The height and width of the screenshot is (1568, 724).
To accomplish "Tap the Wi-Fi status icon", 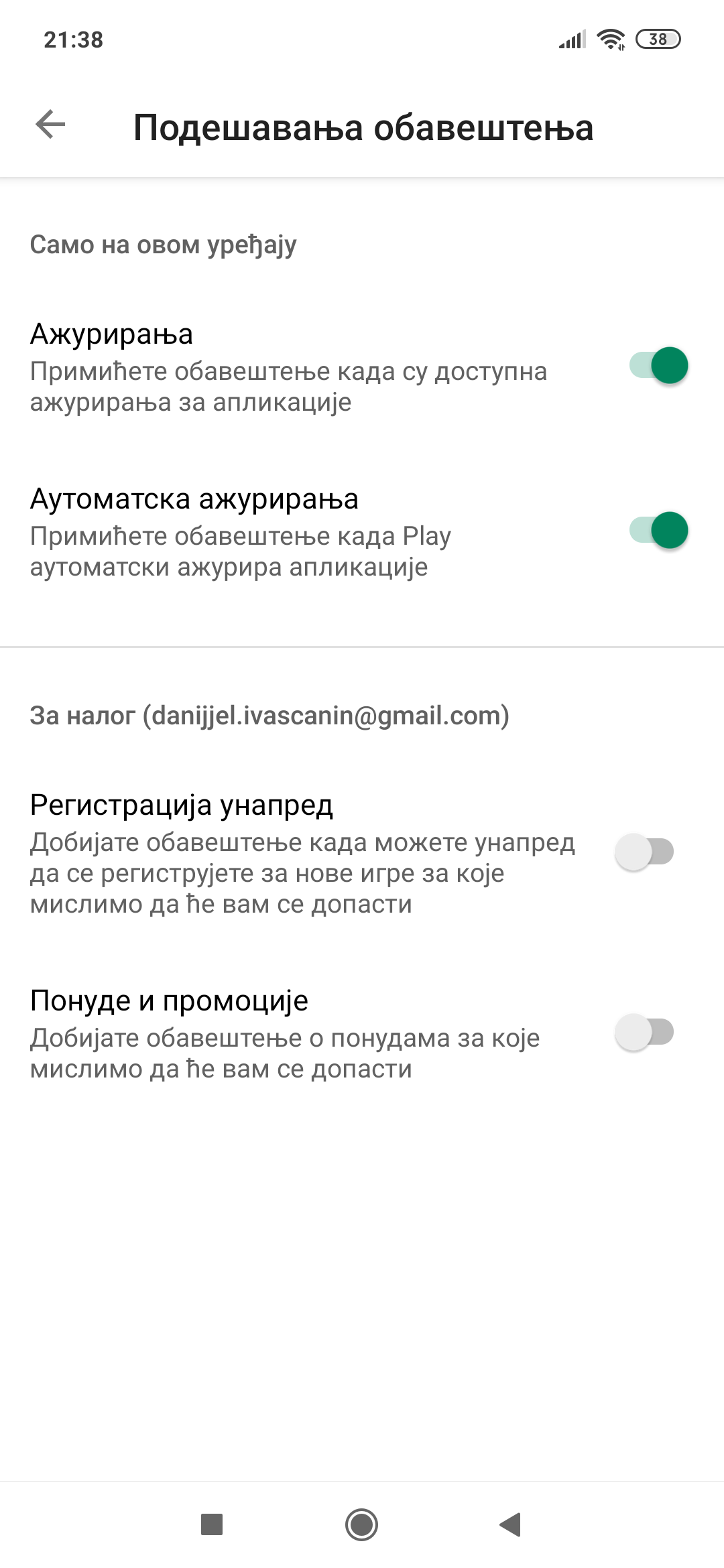I will click(x=611, y=40).
